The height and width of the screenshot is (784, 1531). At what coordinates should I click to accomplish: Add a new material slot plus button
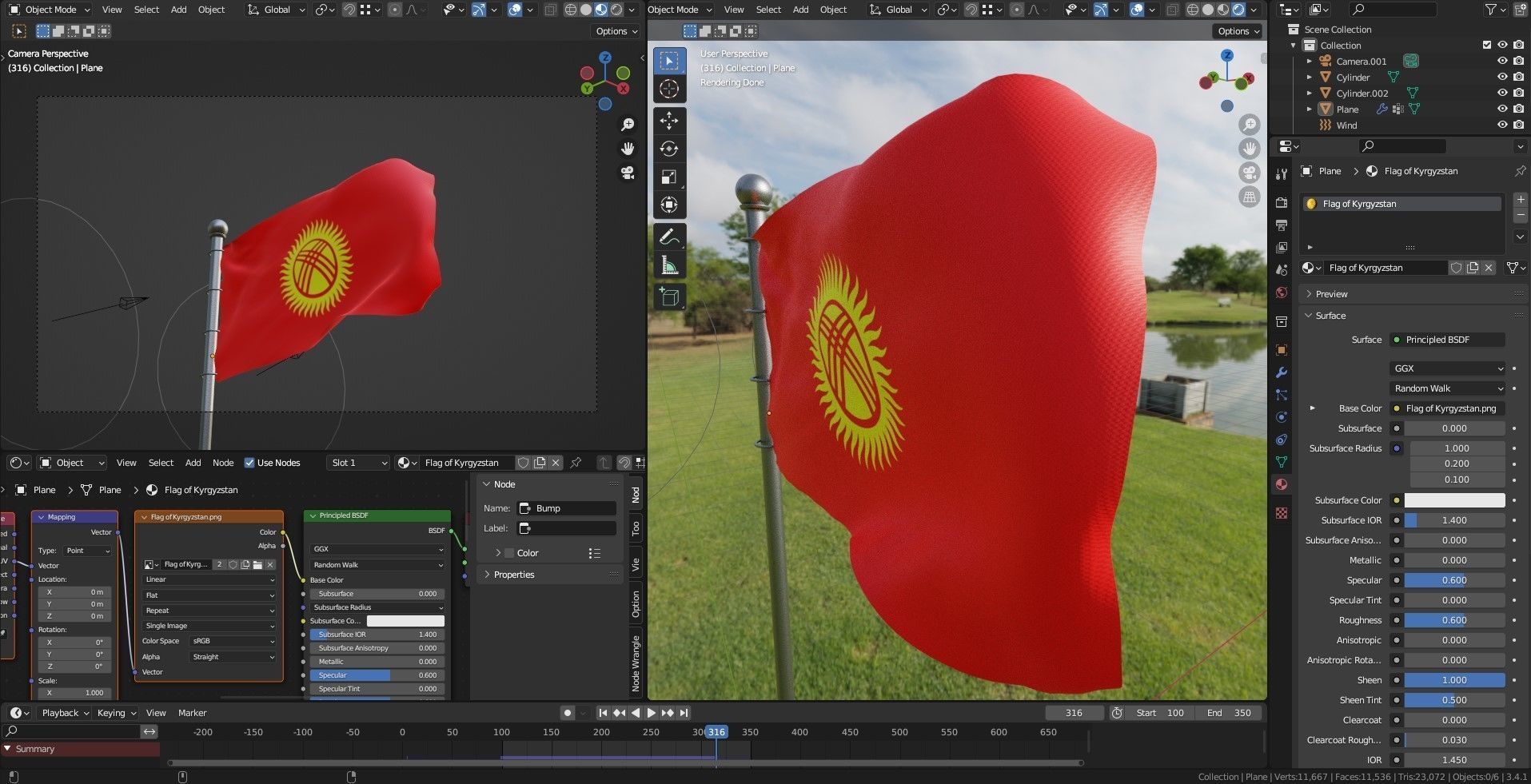tap(1520, 200)
